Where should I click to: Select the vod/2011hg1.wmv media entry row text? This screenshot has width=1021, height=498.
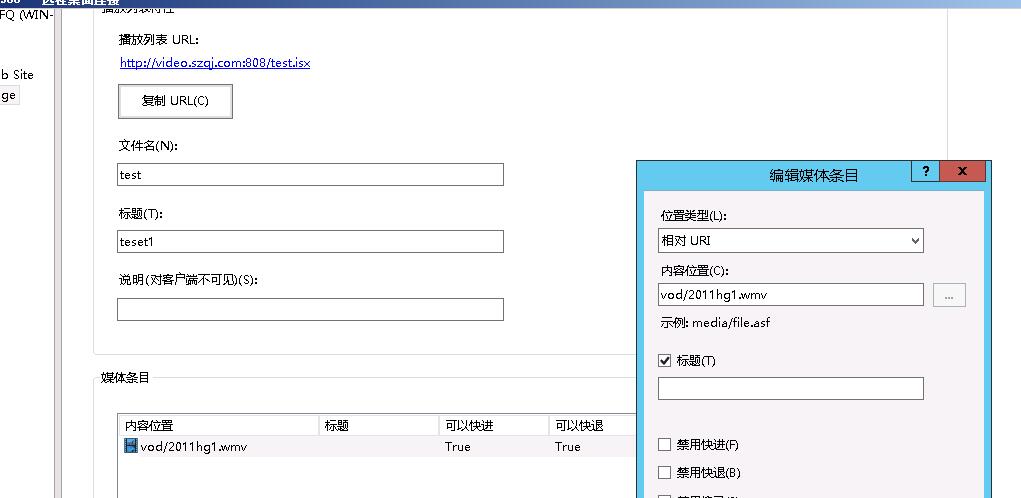pyautogui.click(x=193, y=447)
